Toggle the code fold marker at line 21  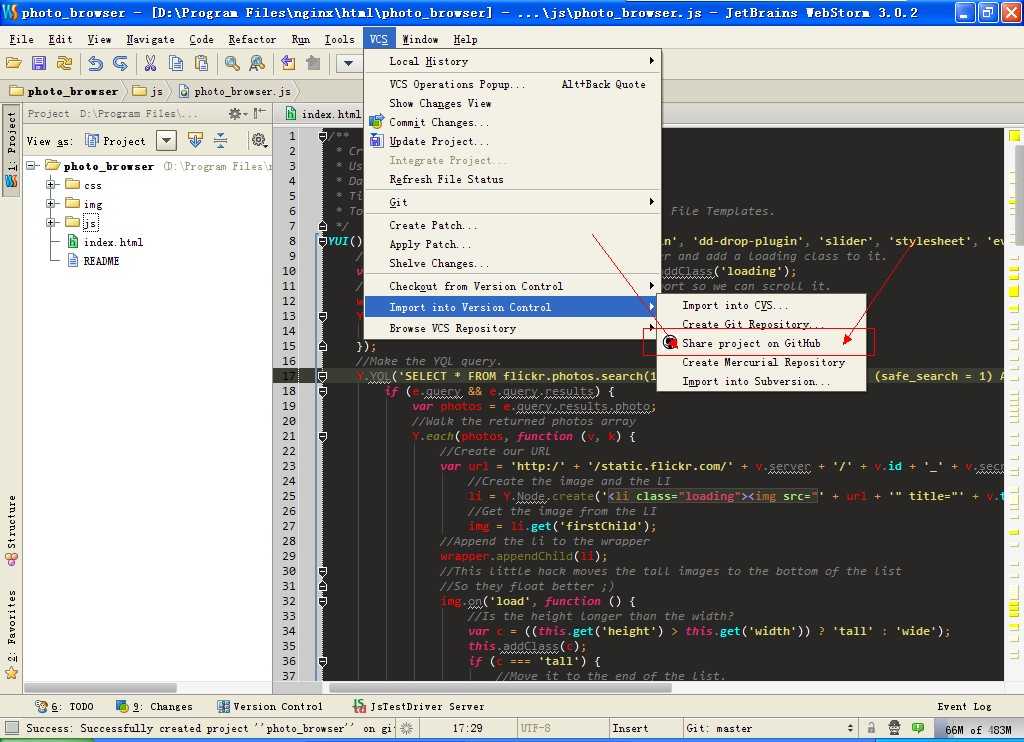coord(323,436)
